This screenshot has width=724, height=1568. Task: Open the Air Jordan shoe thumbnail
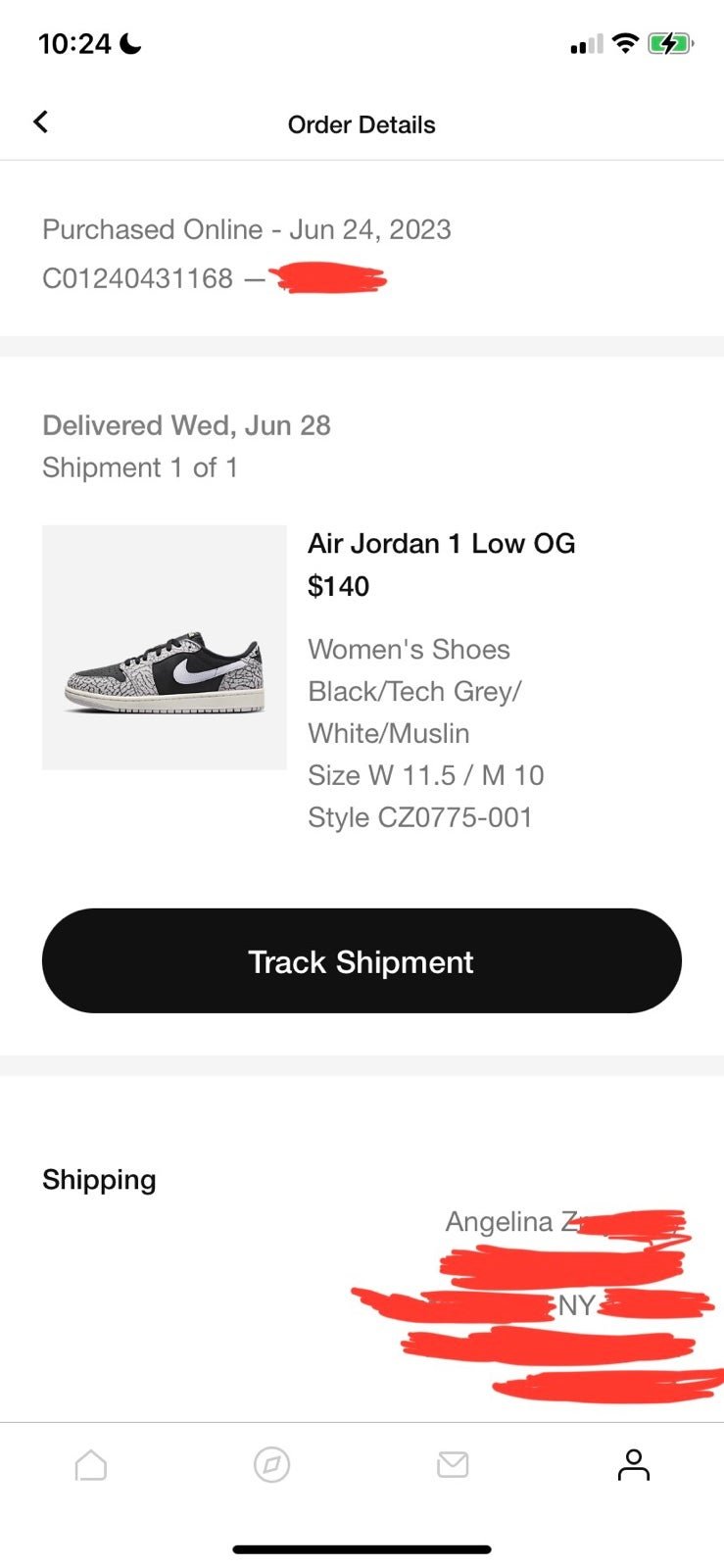(165, 648)
